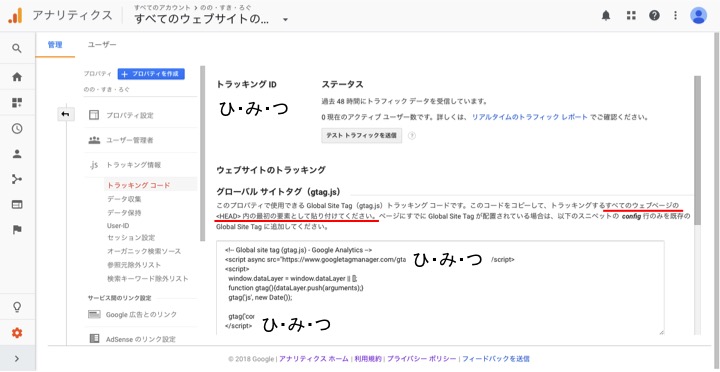Open 利用規約 footer link

tap(368, 359)
